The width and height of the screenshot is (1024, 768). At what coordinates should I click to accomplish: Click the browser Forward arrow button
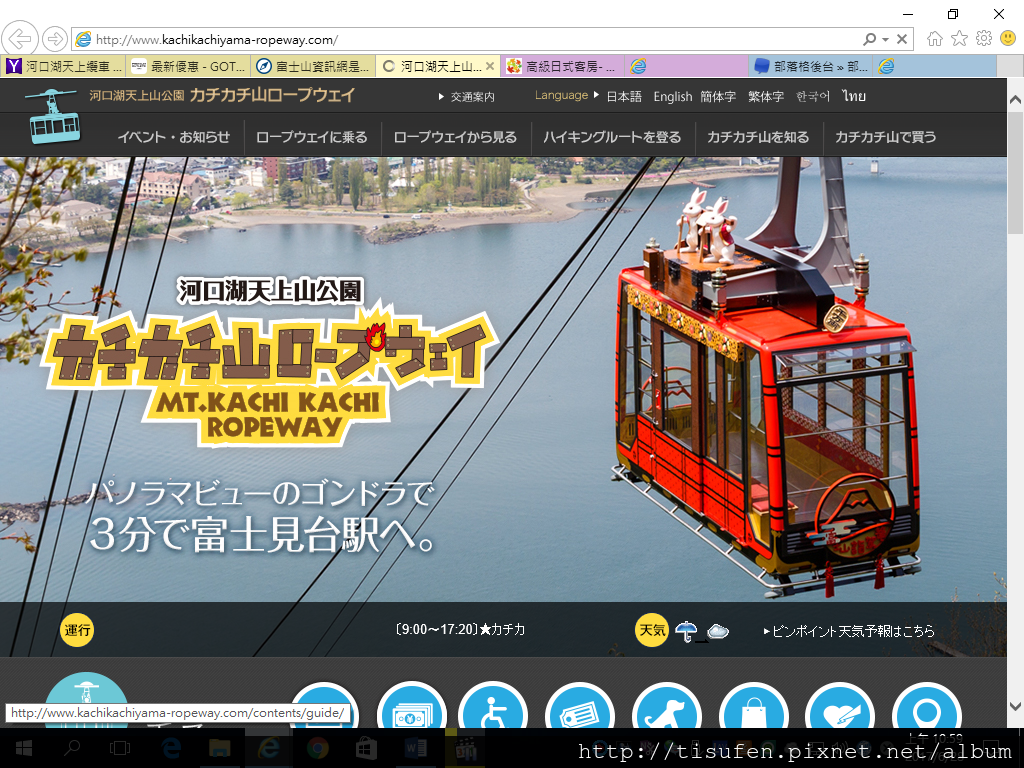55,39
